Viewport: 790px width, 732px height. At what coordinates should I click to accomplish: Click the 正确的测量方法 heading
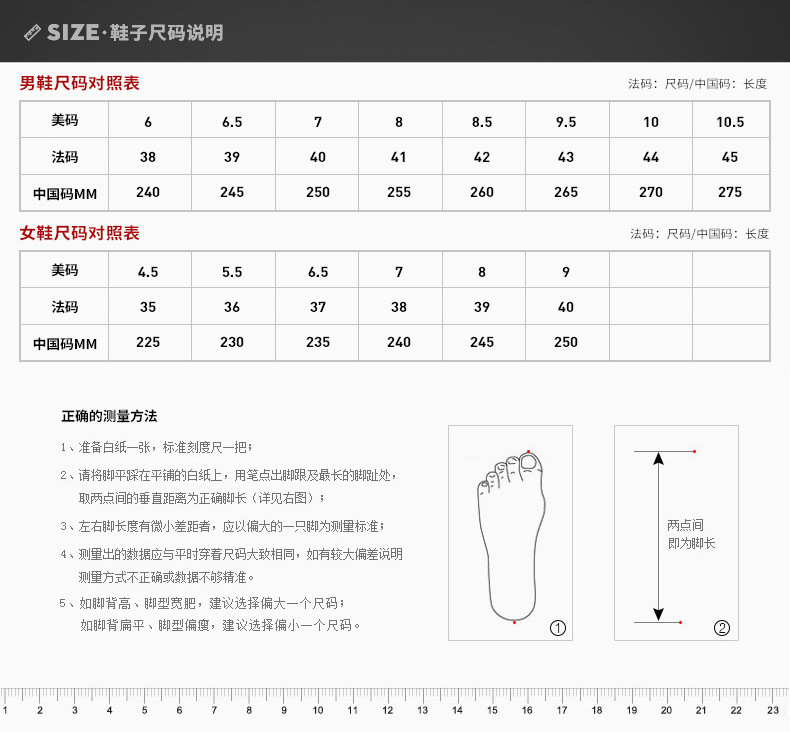(109, 416)
